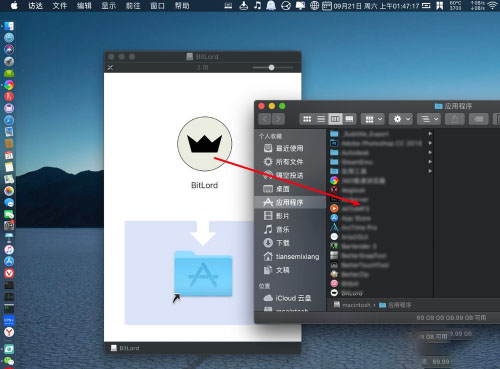Screen dimensions: 500x369
Task: Click the Edit Tags button in Finder toolbar
Action: [x=479, y=119]
